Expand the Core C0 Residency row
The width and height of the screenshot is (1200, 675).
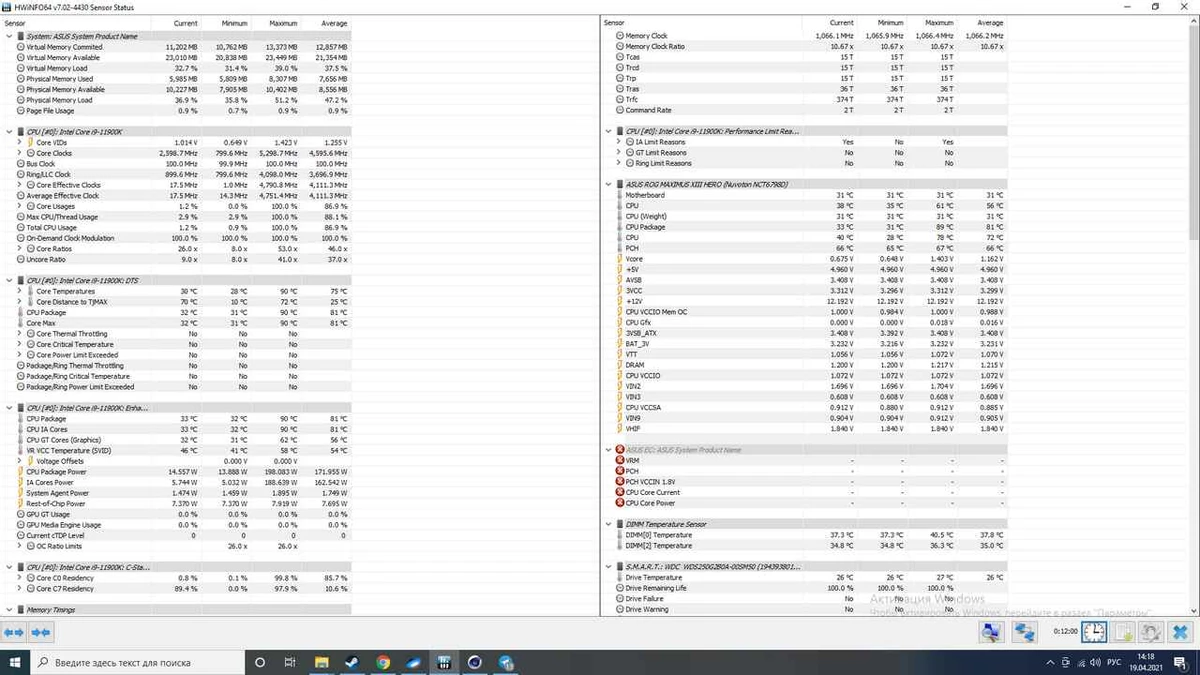20,578
